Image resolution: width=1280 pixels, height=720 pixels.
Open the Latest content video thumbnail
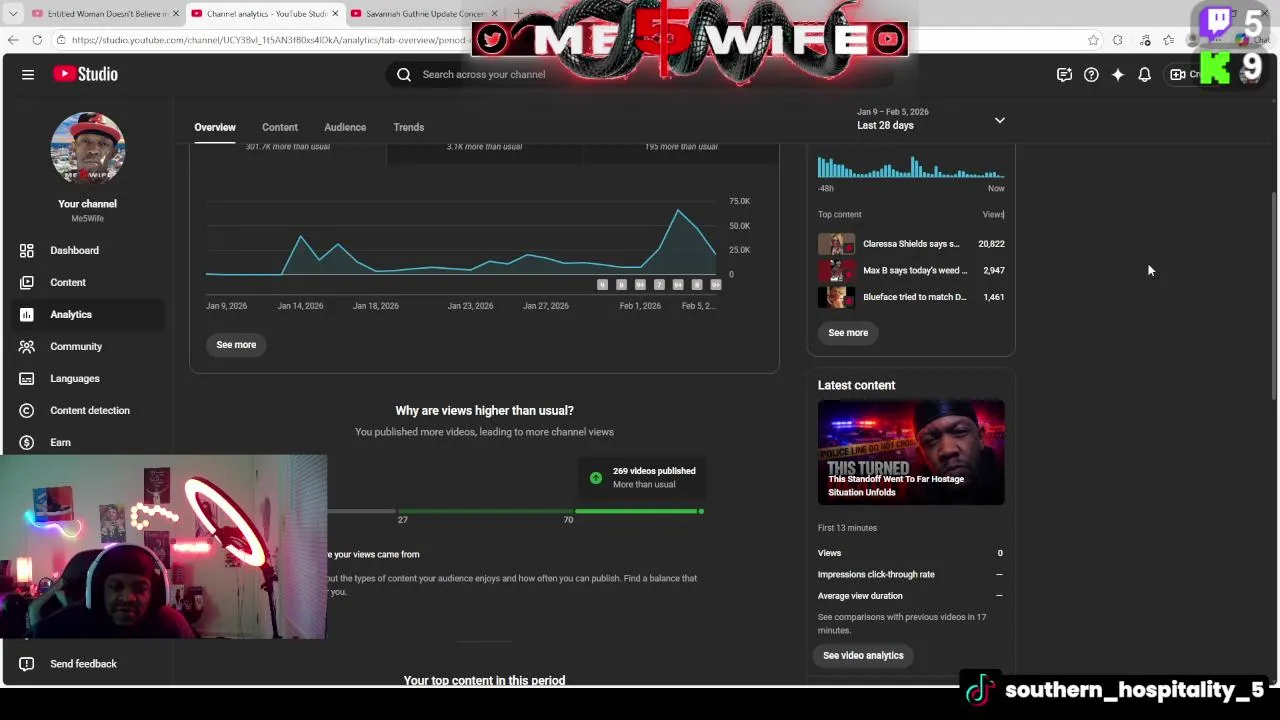click(x=911, y=452)
